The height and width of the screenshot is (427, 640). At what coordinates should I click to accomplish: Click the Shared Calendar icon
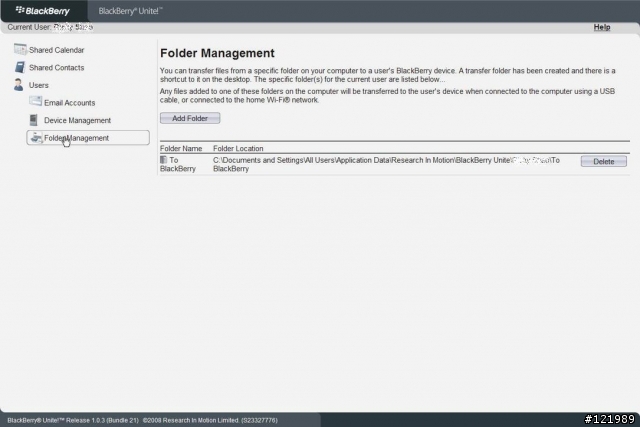(20, 49)
